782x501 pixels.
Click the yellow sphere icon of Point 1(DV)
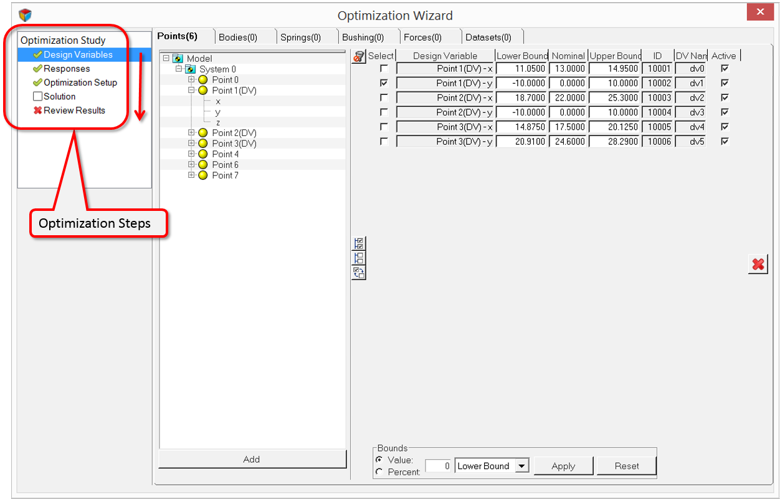tap(203, 90)
